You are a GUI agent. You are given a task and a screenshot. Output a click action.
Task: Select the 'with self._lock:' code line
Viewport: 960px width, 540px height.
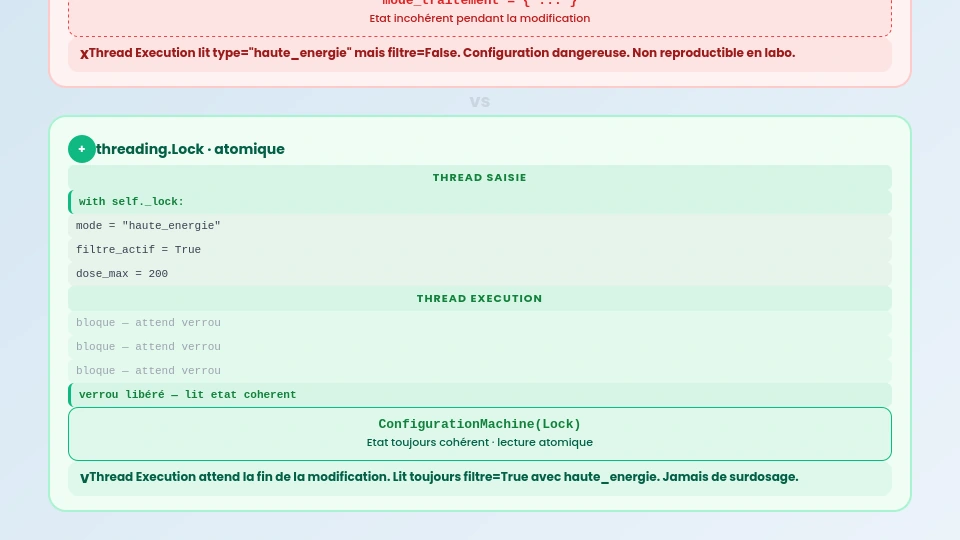pyautogui.click(x=479, y=201)
